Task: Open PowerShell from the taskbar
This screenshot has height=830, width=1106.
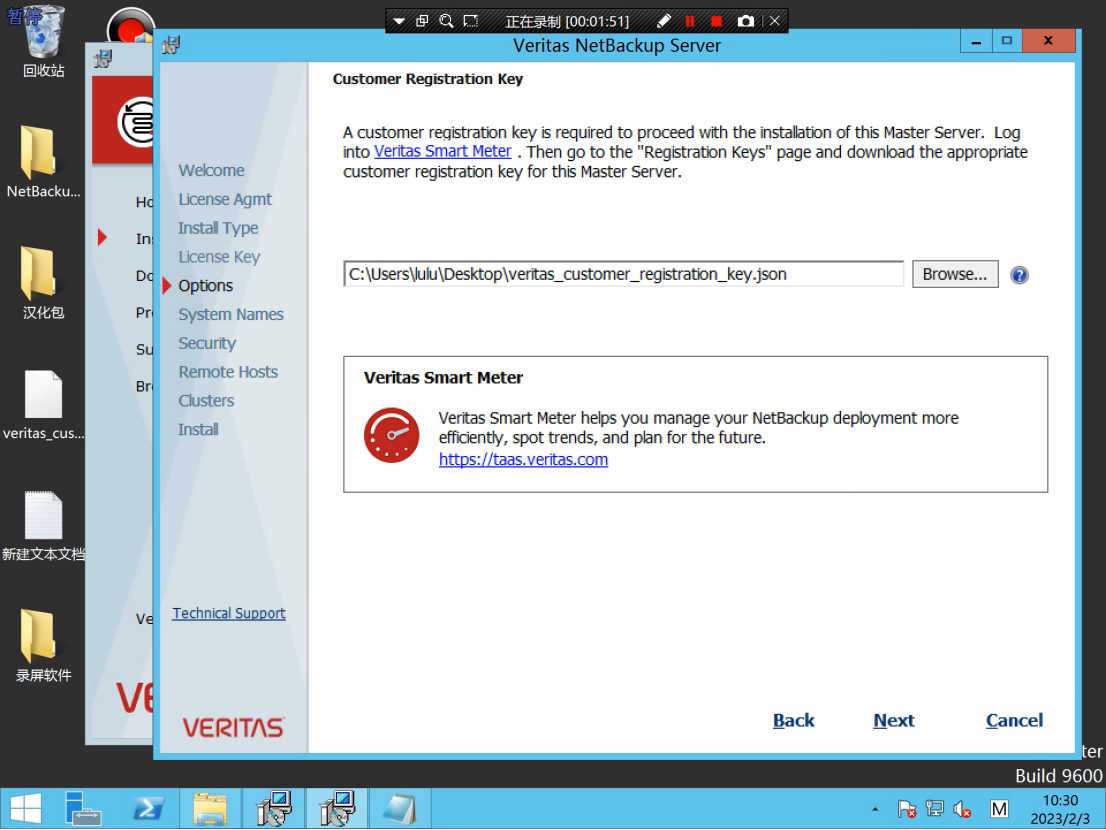Action: [148, 808]
